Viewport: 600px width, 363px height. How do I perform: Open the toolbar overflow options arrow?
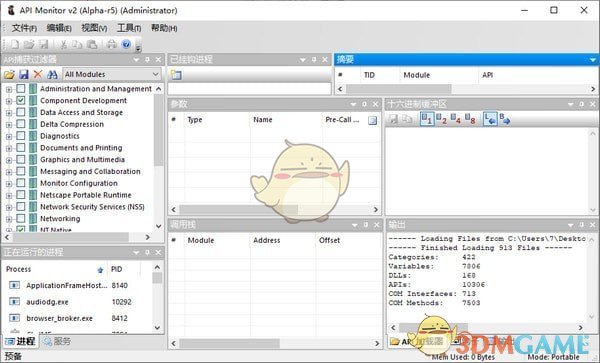point(139,47)
